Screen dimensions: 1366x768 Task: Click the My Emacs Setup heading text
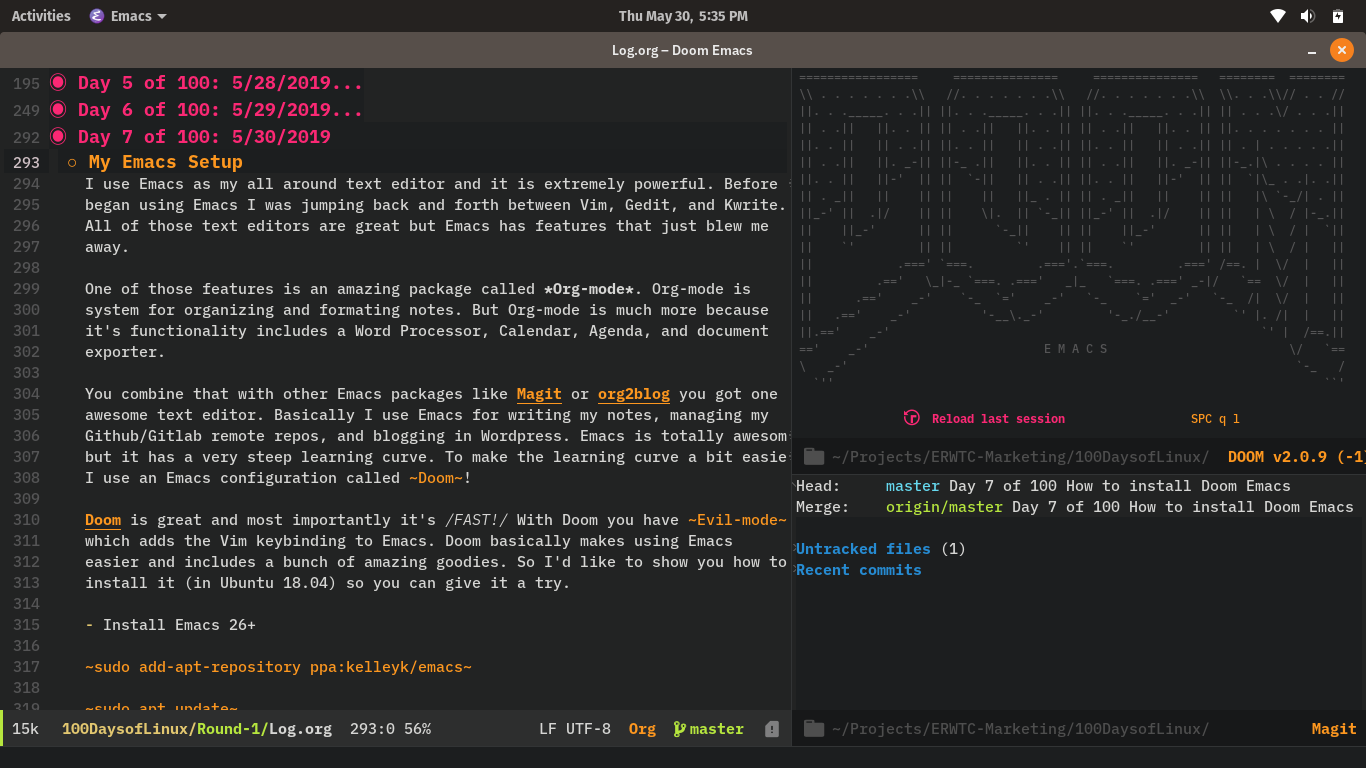click(165, 162)
